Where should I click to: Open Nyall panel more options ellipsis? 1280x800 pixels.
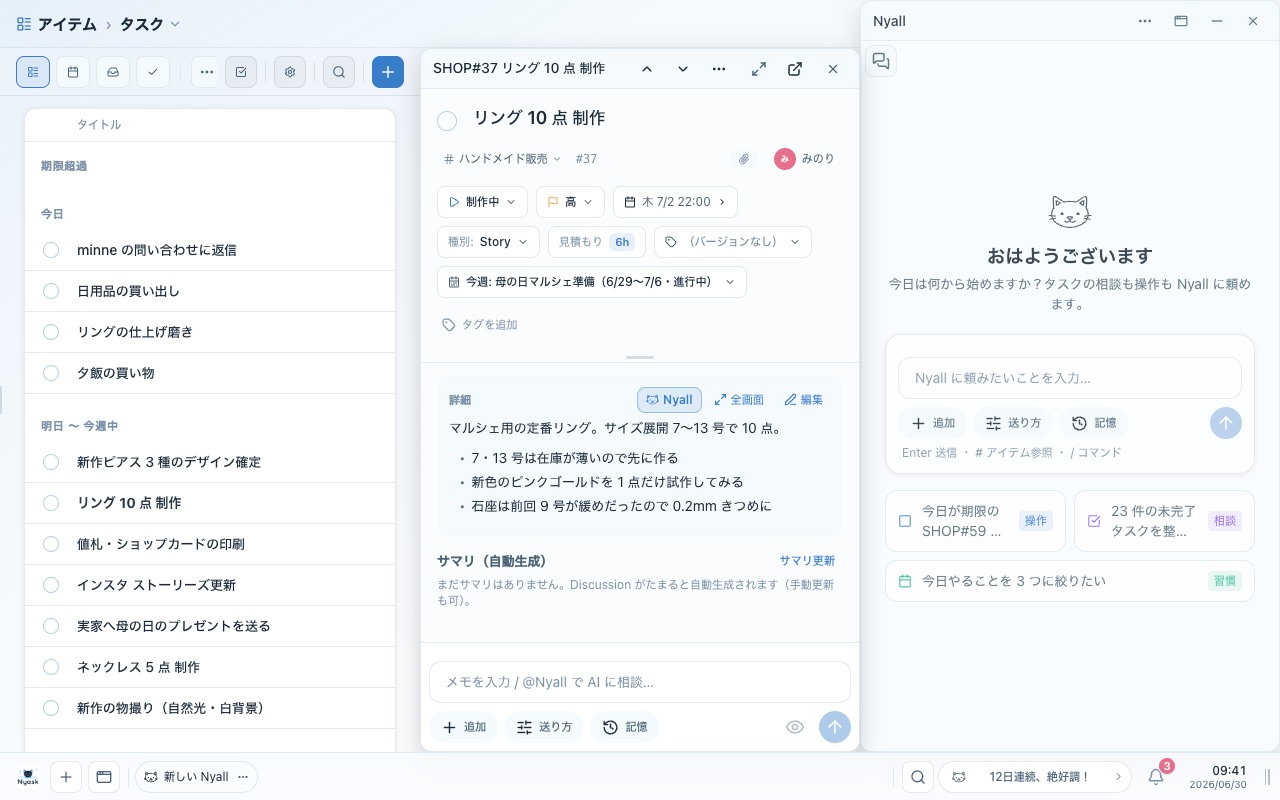1145,21
